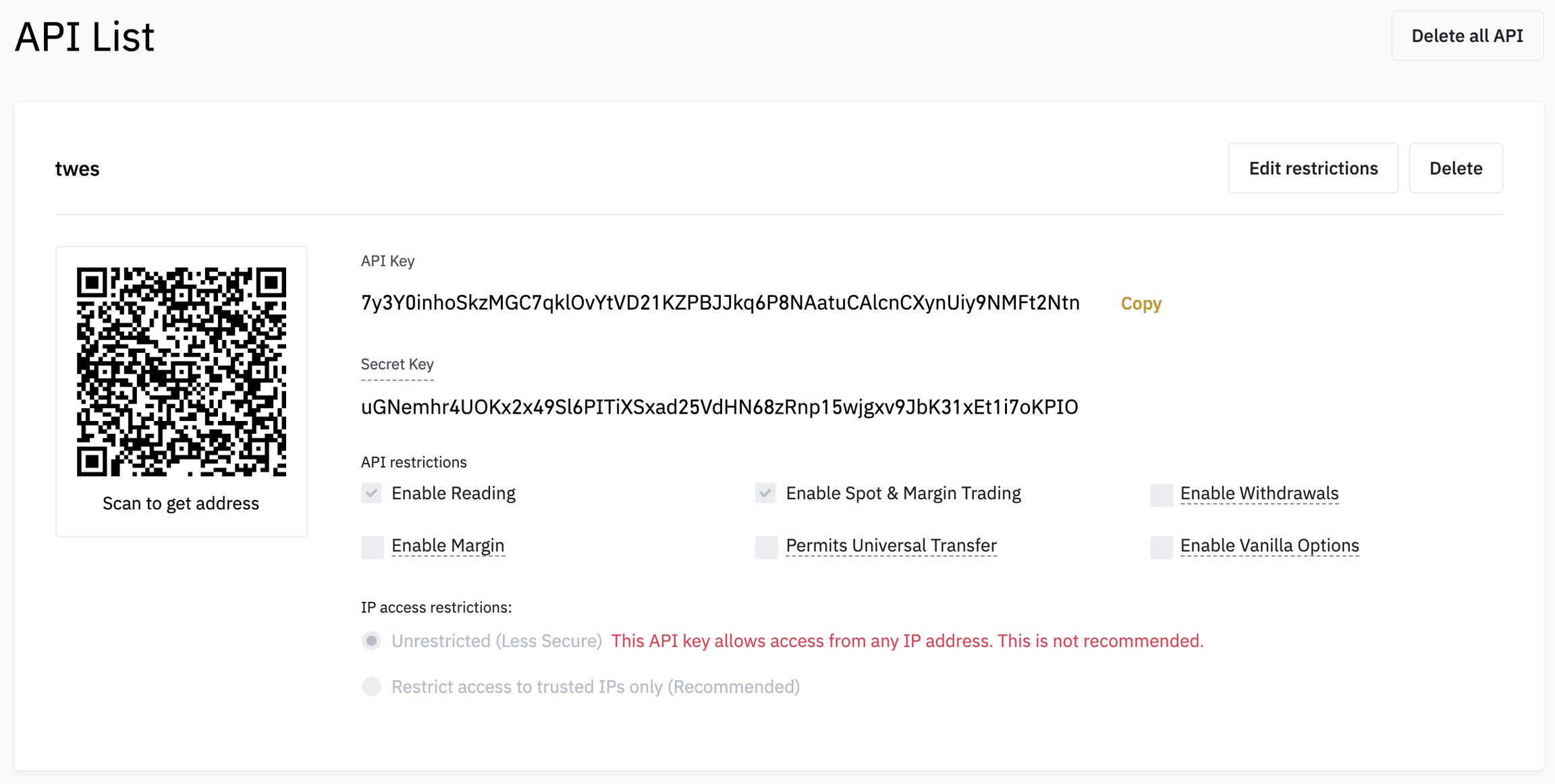
Task: Click the Enable Withdrawals label link
Action: 1259,493
